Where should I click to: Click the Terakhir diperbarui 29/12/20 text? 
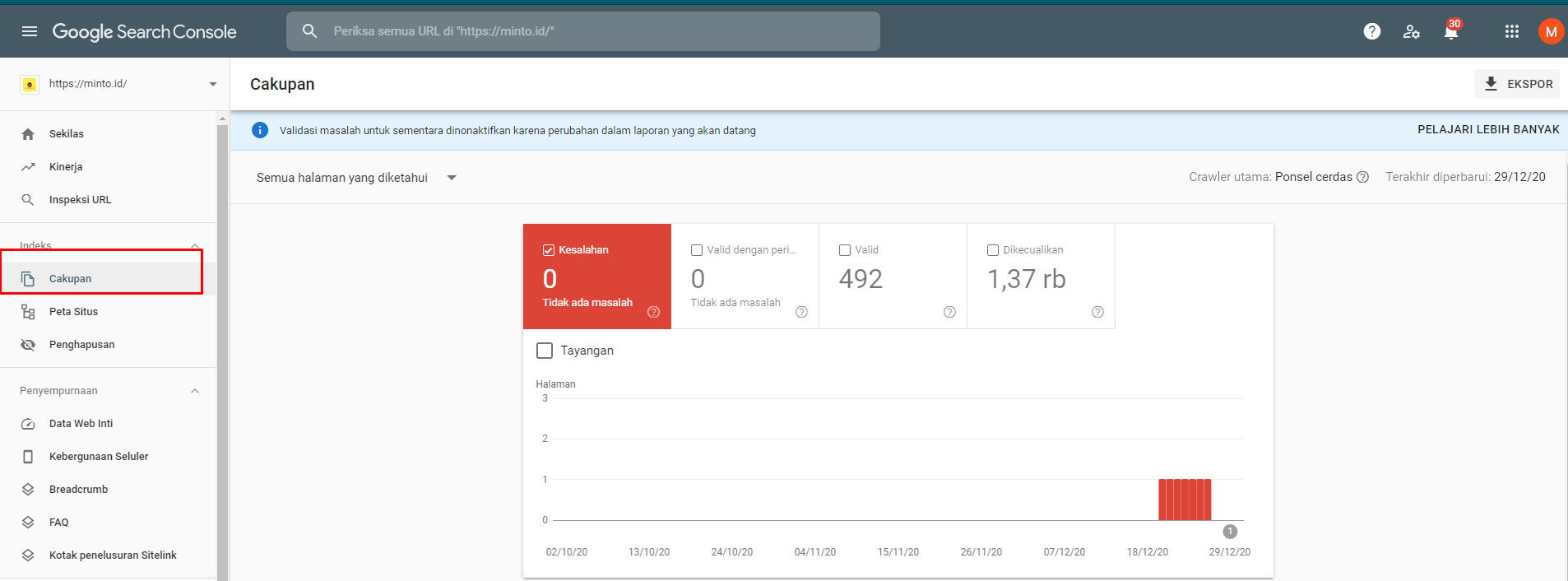1465,177
